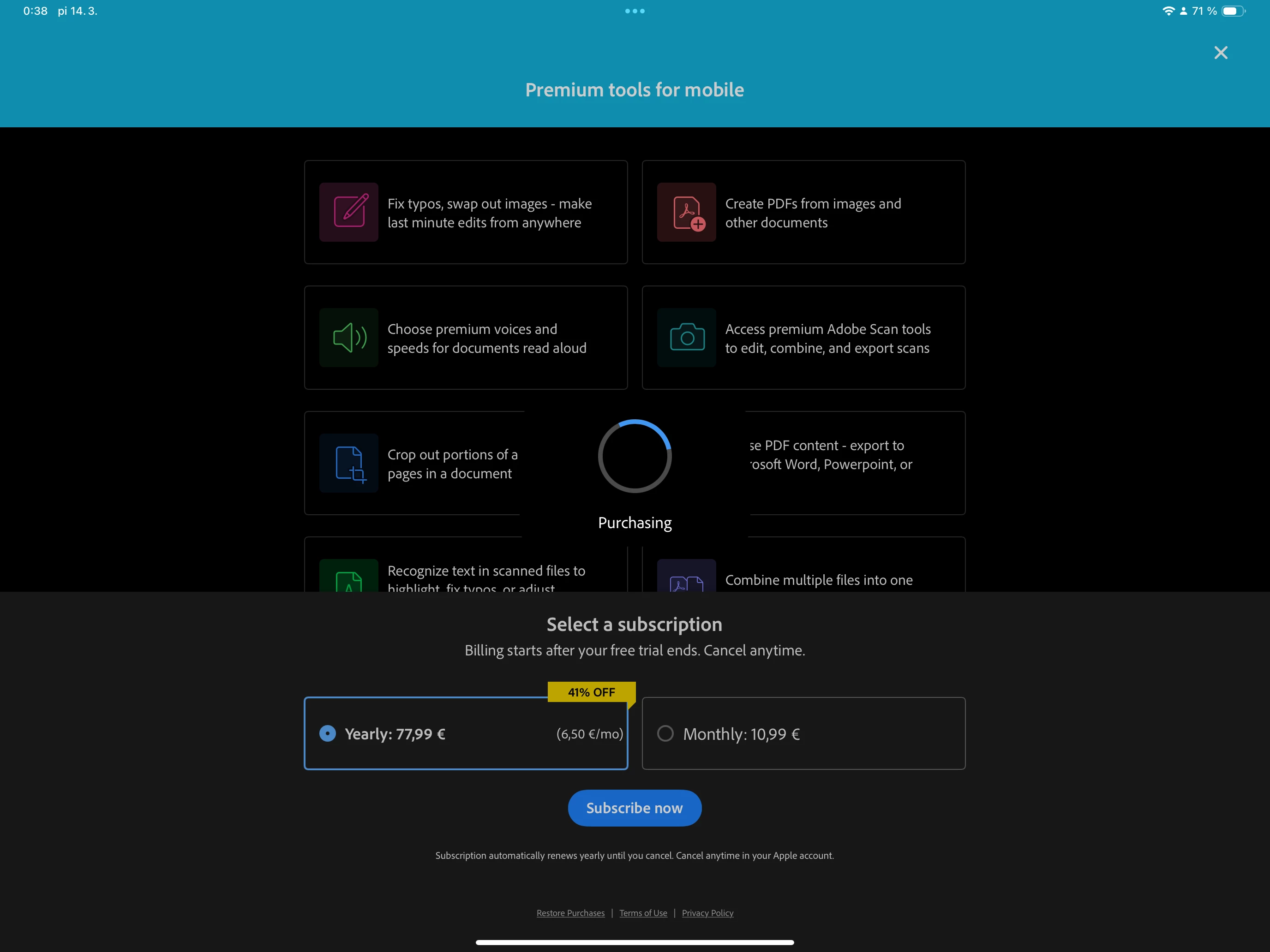Image resolution: width=1270 pixels, height=952 pixels.
Task: Click the edit PDF pencil icon
Action: tap(348, 212)
